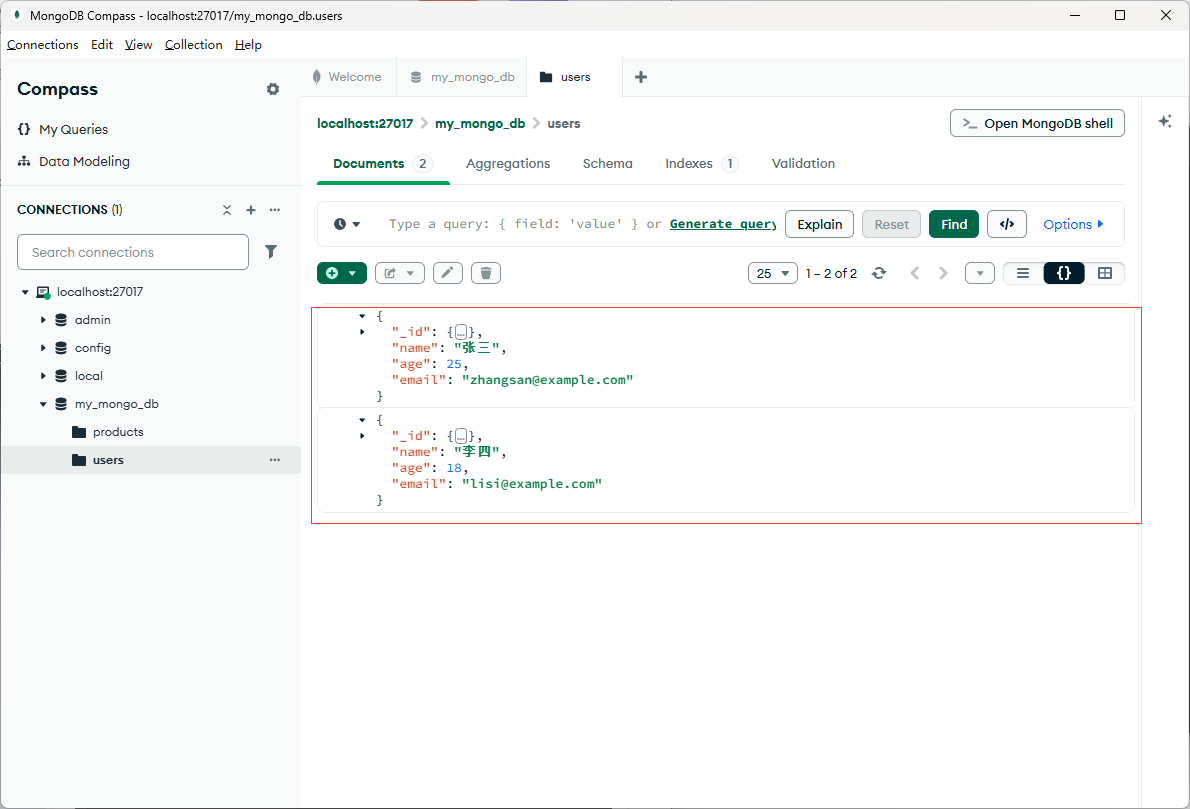This screenshot has width=1190, height=809.
Task: Filter connections with the funnel icon
Action: (271, 252)
